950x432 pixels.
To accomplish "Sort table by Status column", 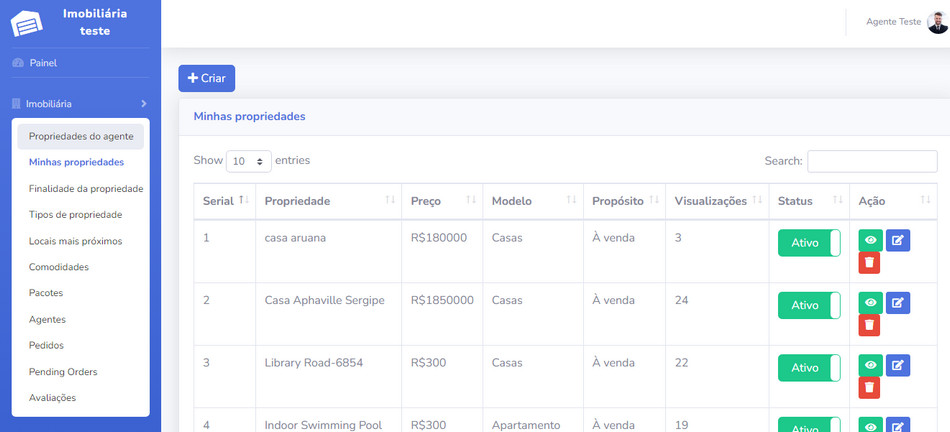I will tap(809, 201).
